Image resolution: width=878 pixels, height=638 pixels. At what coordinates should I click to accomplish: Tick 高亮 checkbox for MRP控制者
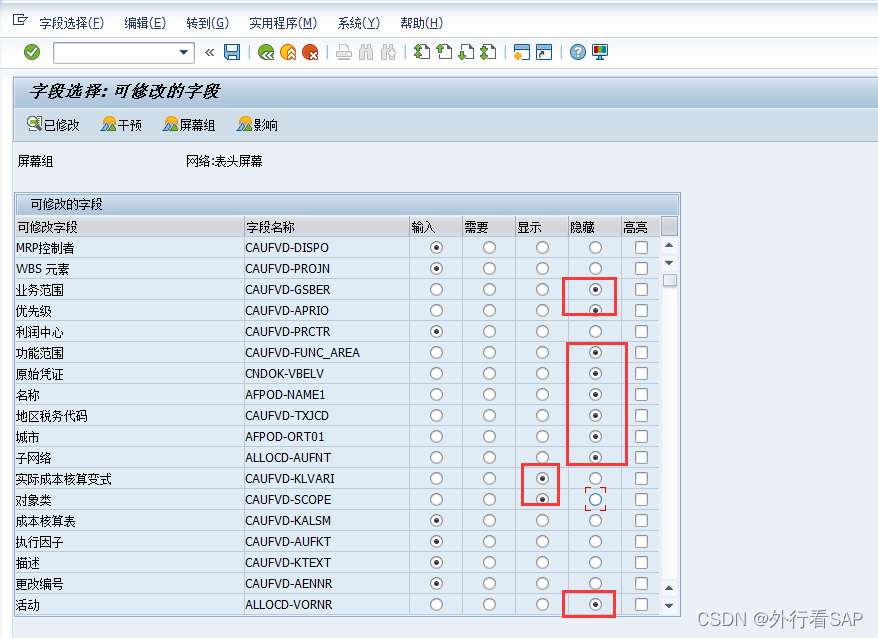click(642, 248)
